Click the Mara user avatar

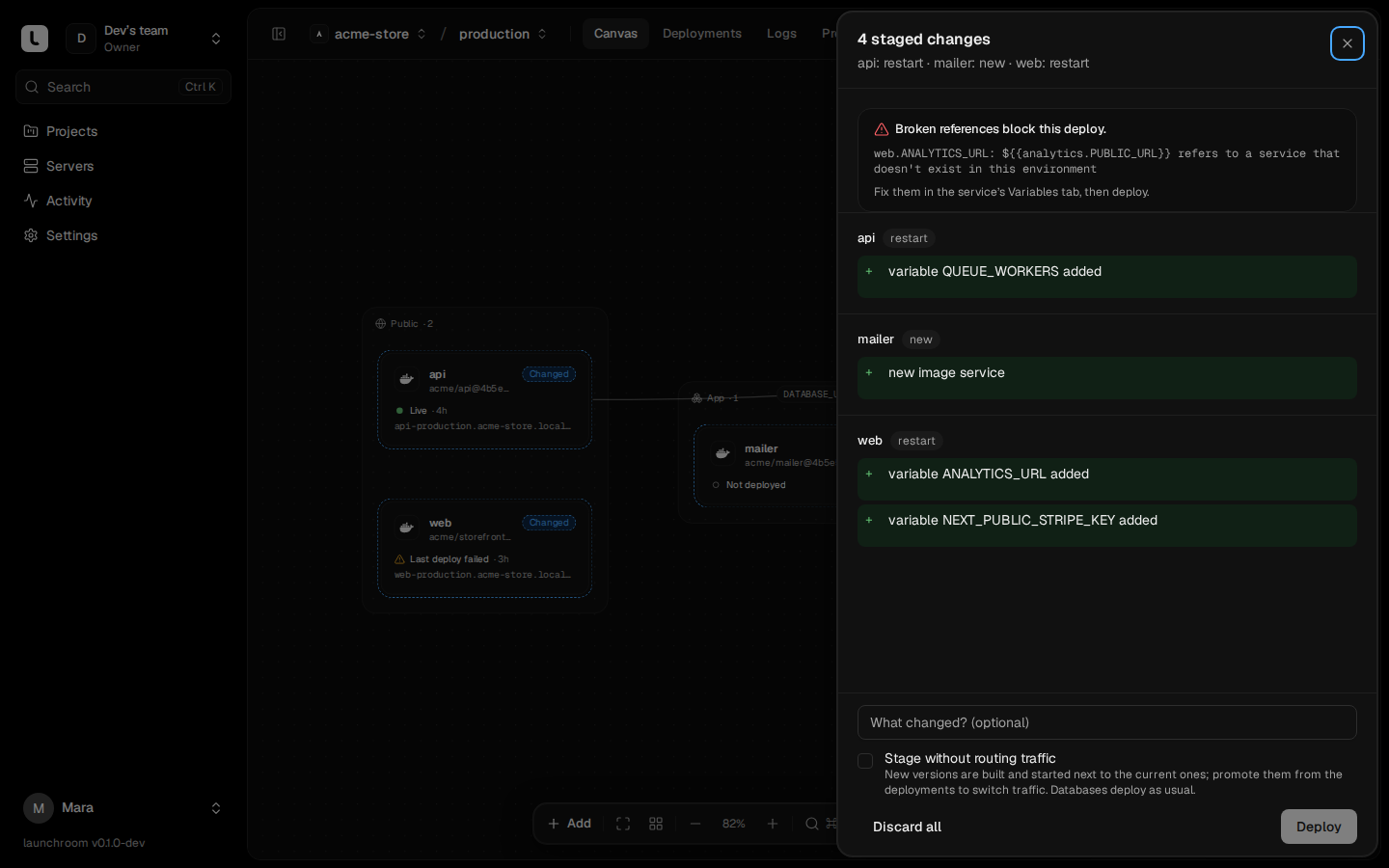tap(39, 808)
